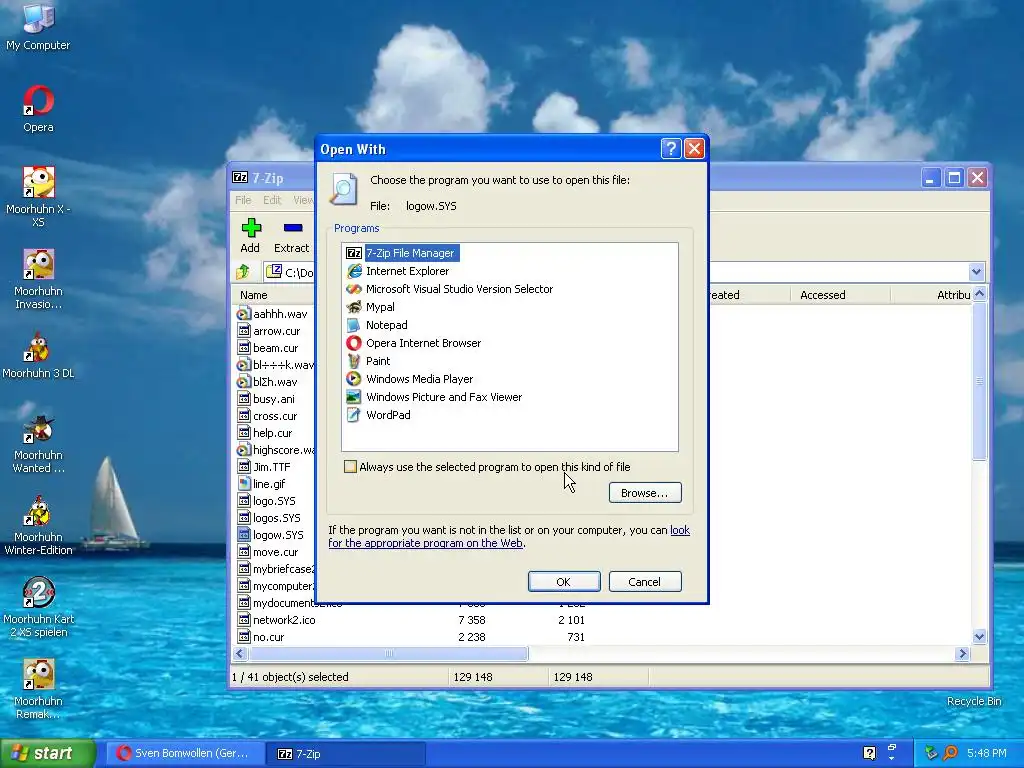1024x768 pixels.
Task: Click the horizontal scrollbar right arrow
Action: click(x=962, y=654)
